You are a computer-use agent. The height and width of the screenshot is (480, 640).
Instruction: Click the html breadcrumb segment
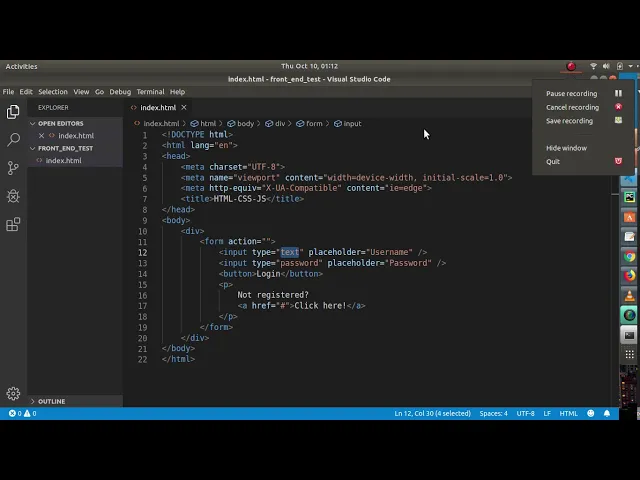point(203,123)
